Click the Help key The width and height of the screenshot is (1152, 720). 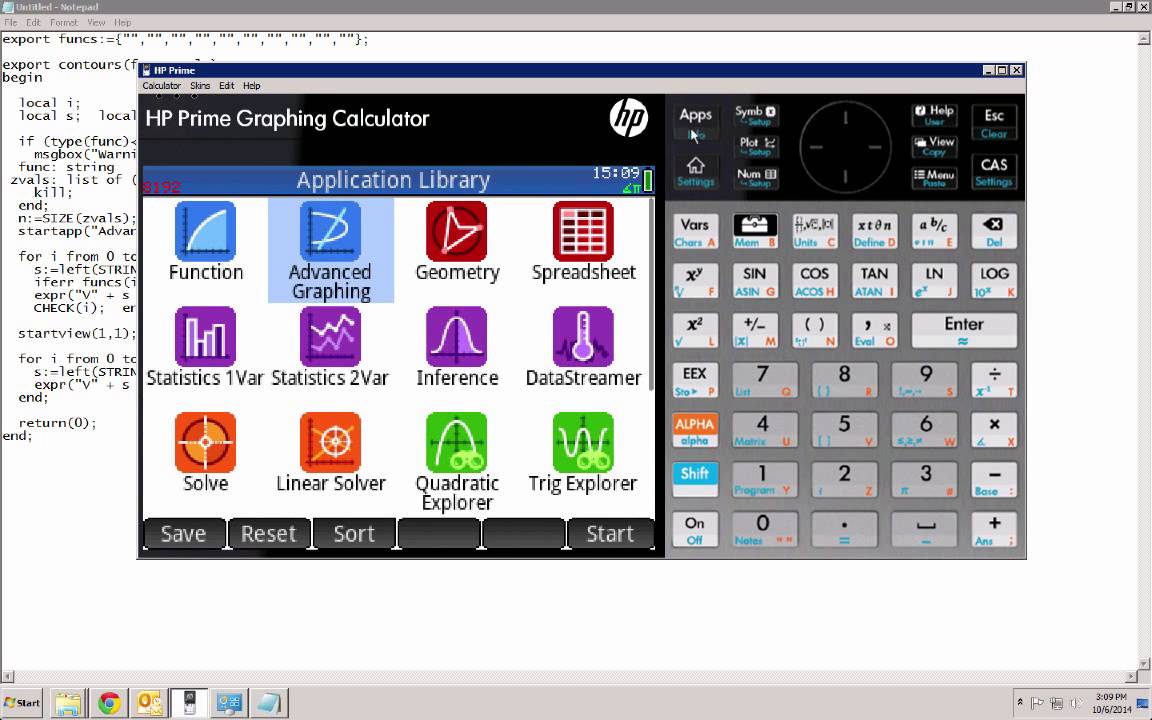935,115
